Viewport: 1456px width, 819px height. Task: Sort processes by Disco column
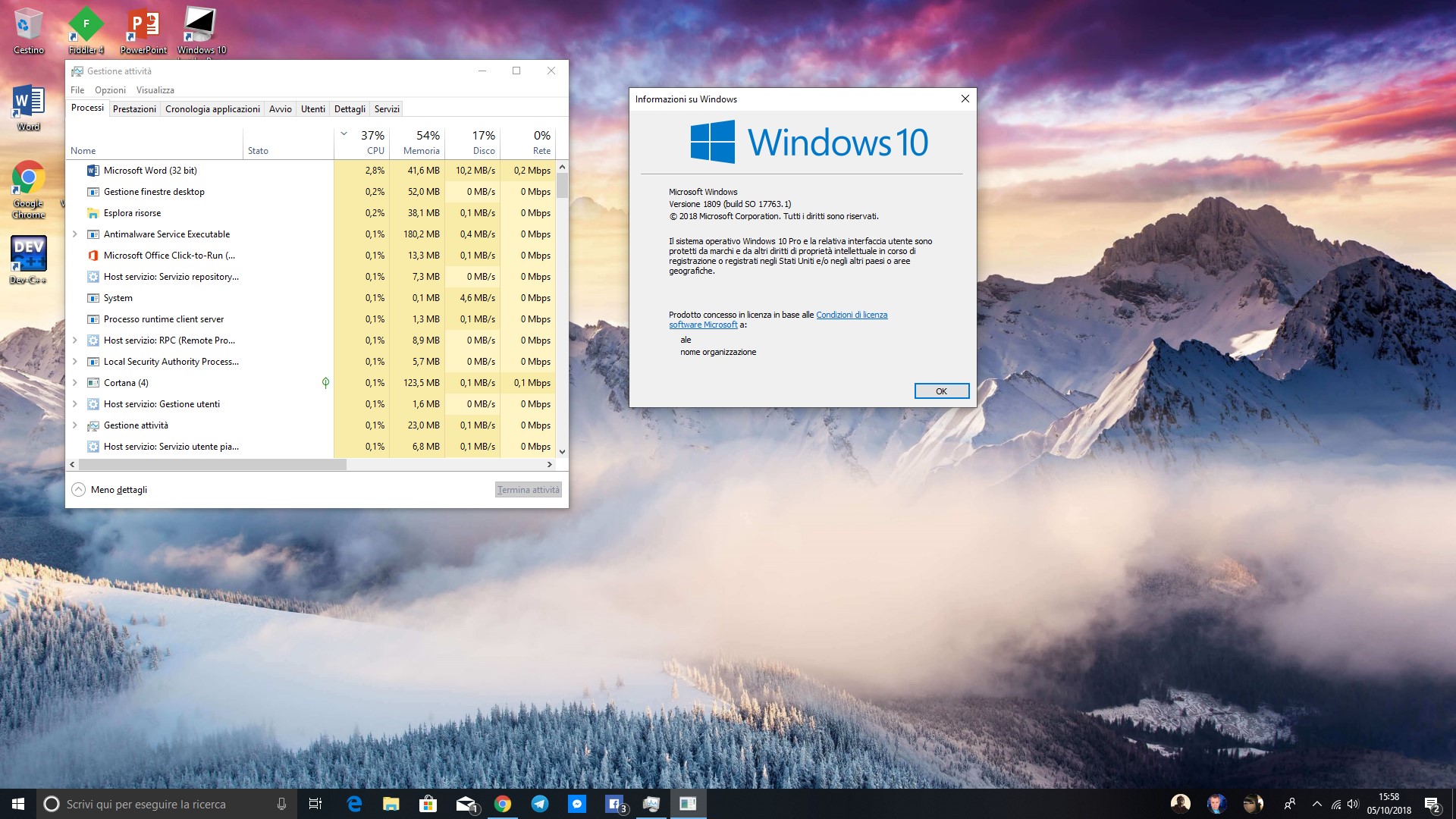473,142
